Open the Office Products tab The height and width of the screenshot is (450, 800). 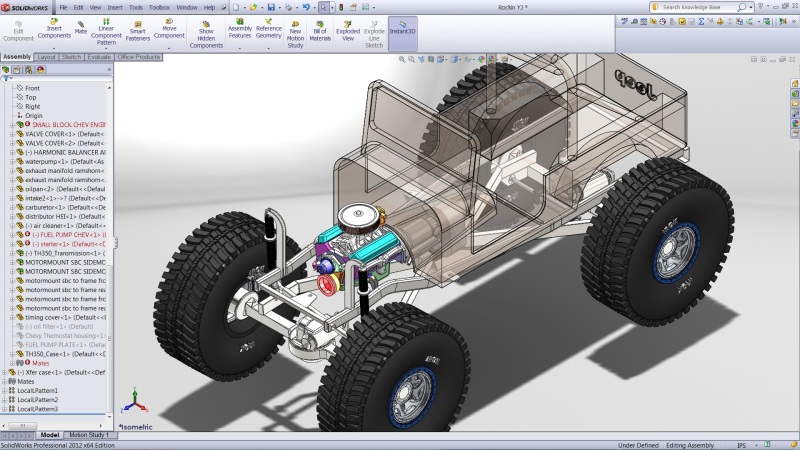point(138,57)
